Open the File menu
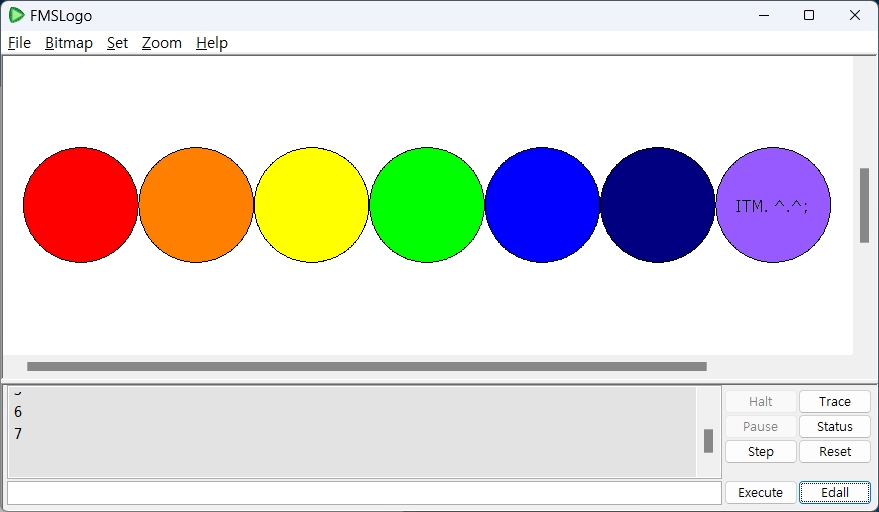 pos(19,43)
